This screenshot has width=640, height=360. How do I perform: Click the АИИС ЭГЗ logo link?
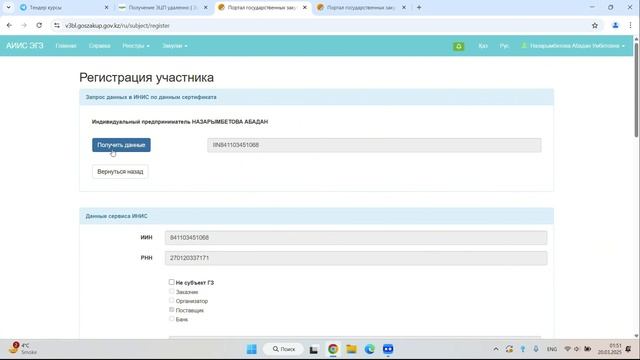tap(24, 46)
